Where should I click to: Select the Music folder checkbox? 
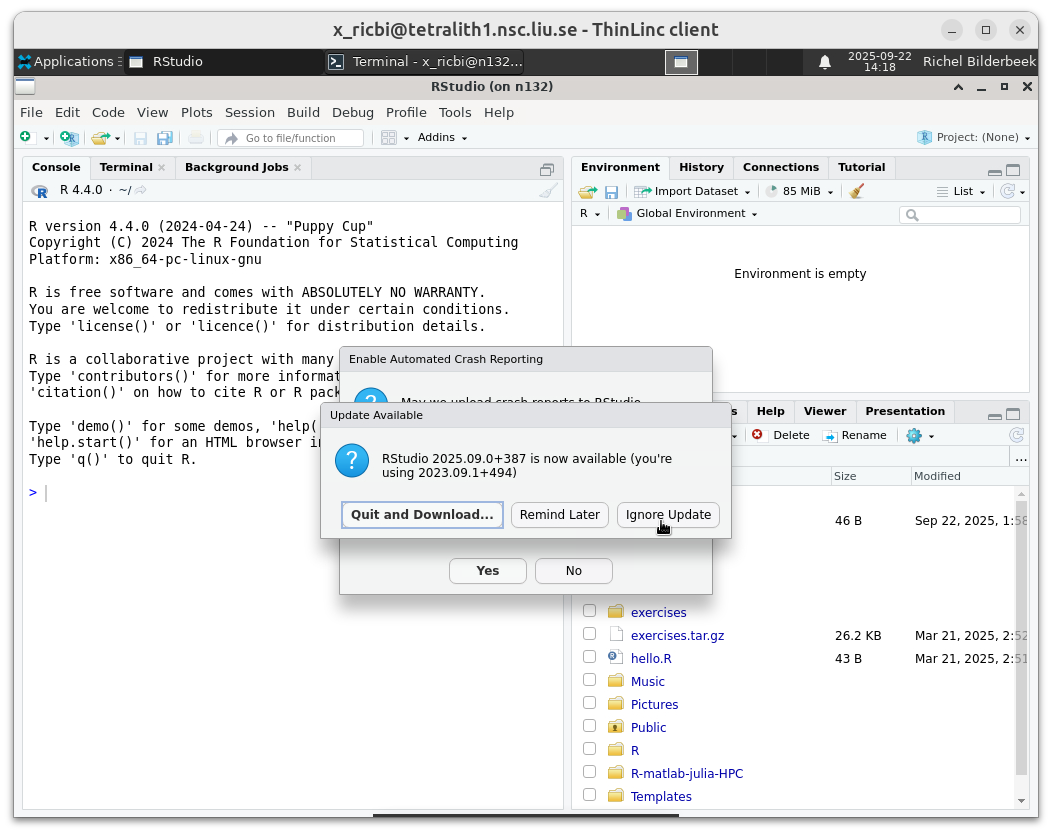click(x=589, y=680)
